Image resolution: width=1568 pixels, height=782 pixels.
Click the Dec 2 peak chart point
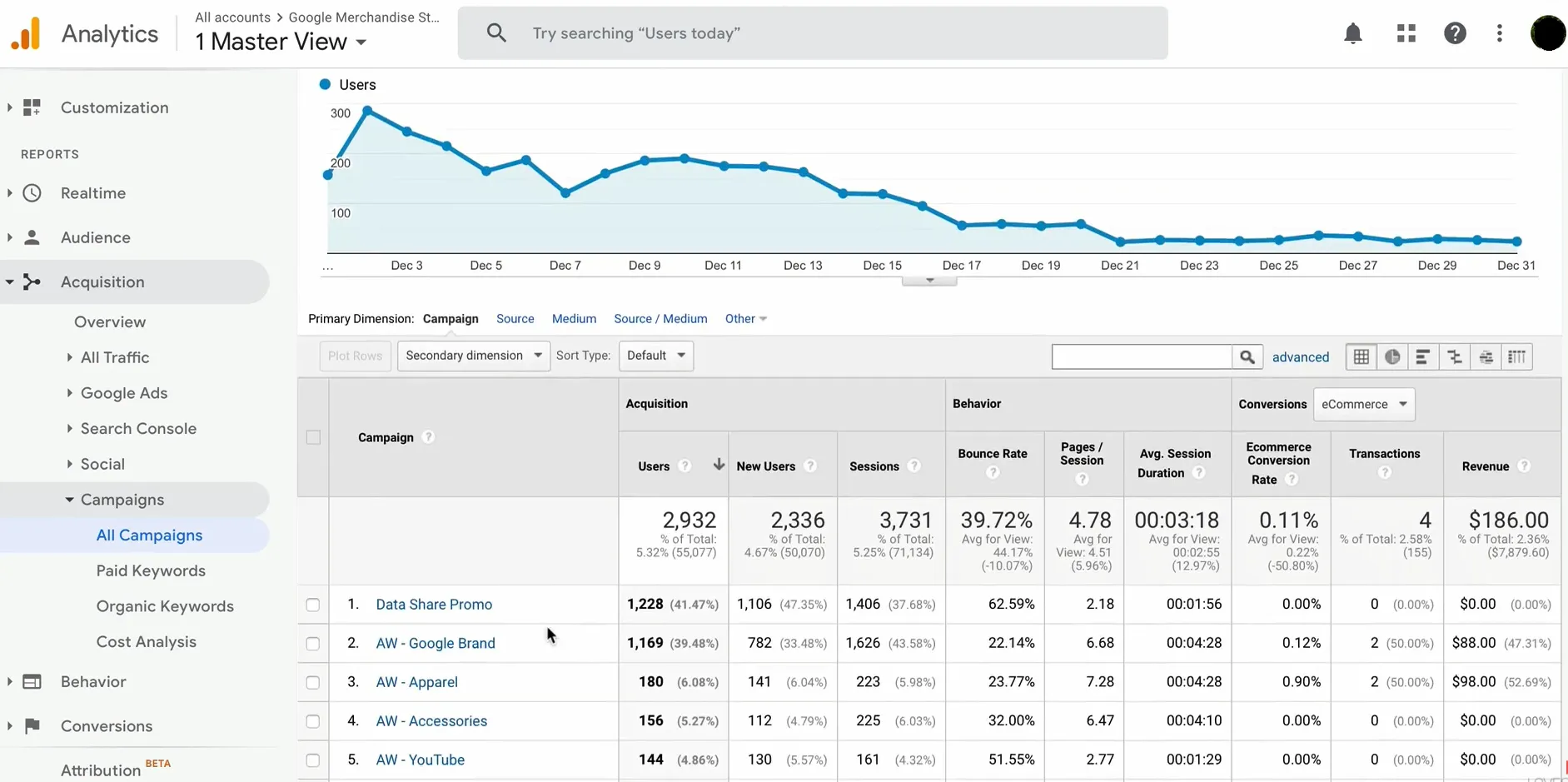[x=367, y=110]
